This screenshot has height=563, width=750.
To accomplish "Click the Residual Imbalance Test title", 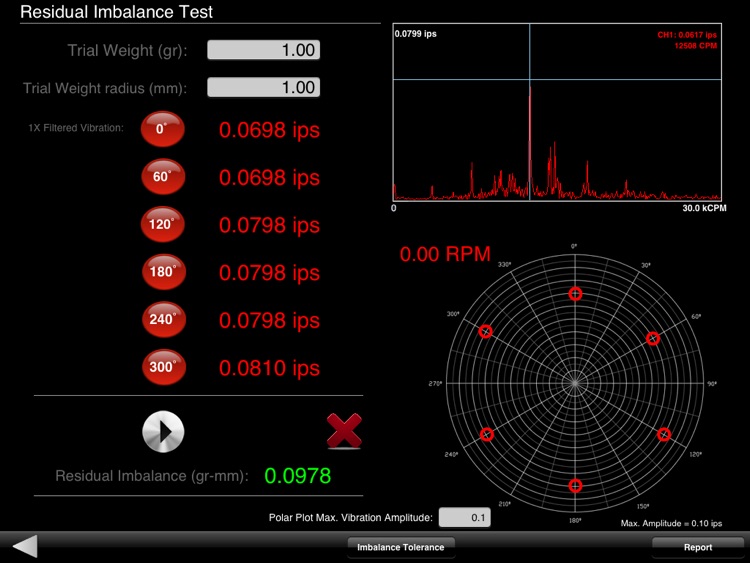I will click(116, 12).
